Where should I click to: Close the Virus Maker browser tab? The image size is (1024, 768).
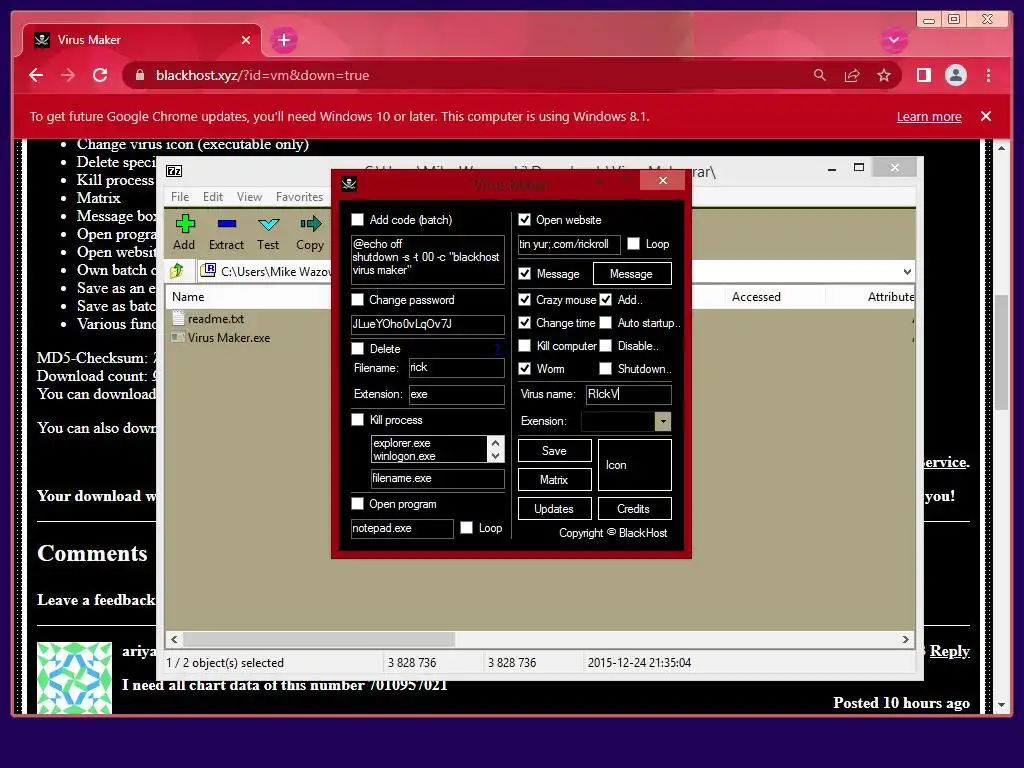coord(246,40)
